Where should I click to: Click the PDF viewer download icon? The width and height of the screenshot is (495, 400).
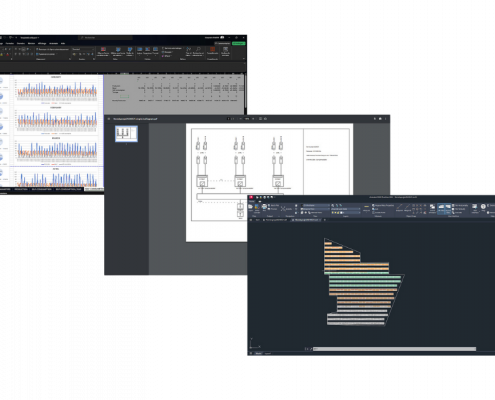tap(375, 119)
